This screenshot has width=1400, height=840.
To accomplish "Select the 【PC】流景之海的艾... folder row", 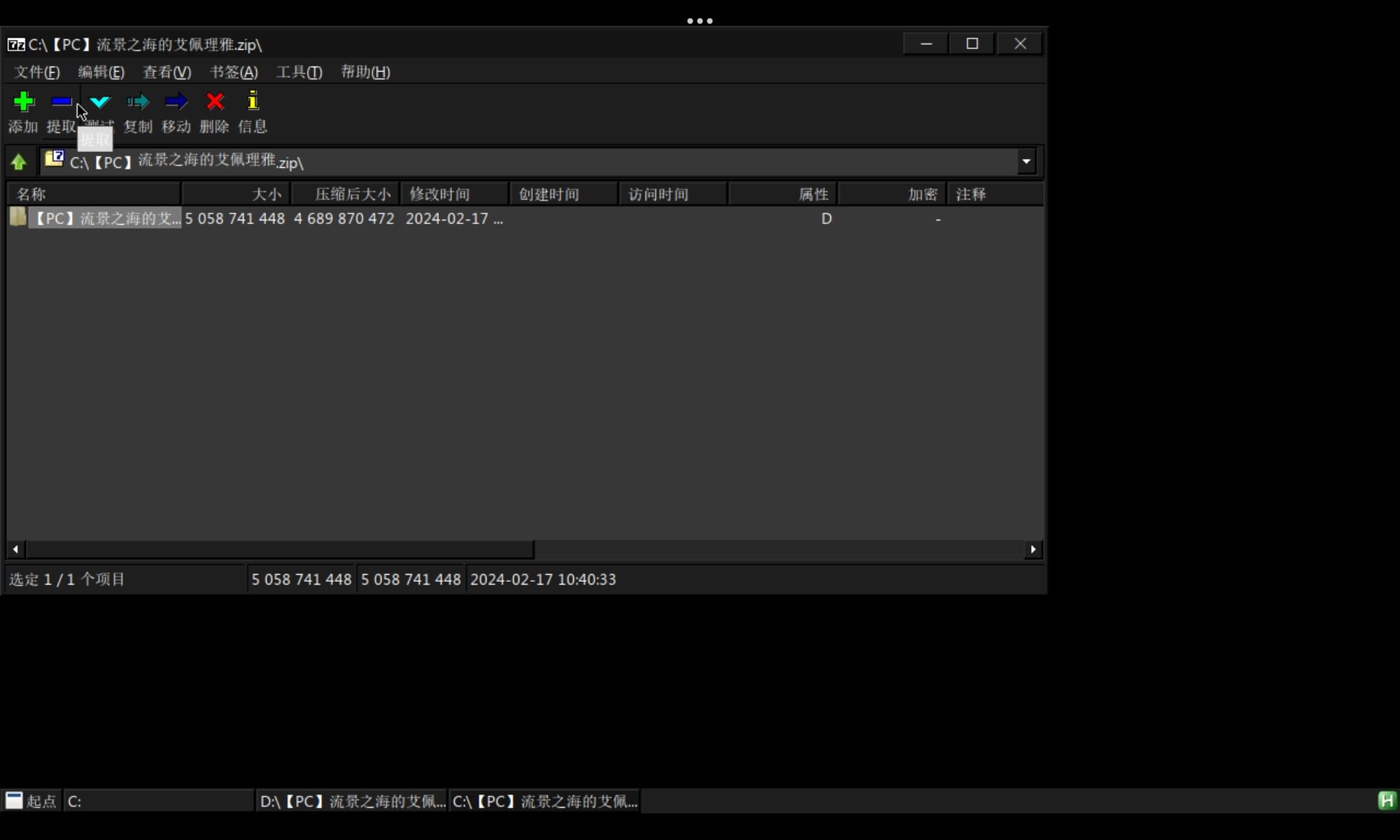I will [105, 218].
